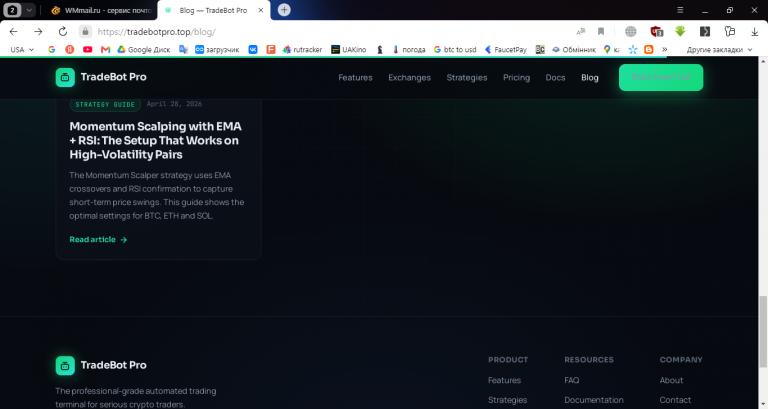
Task: Open the btc to usd bookmark
Action: [455, 49]
